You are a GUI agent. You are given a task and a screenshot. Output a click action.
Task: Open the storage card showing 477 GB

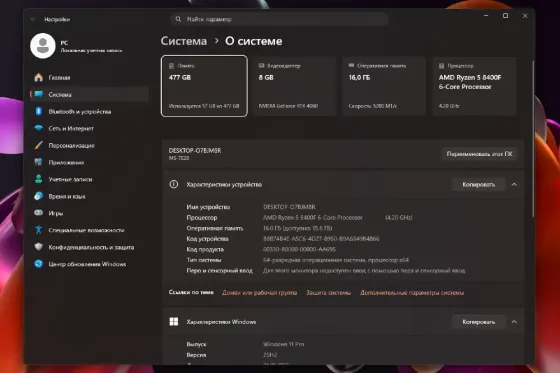204,86
